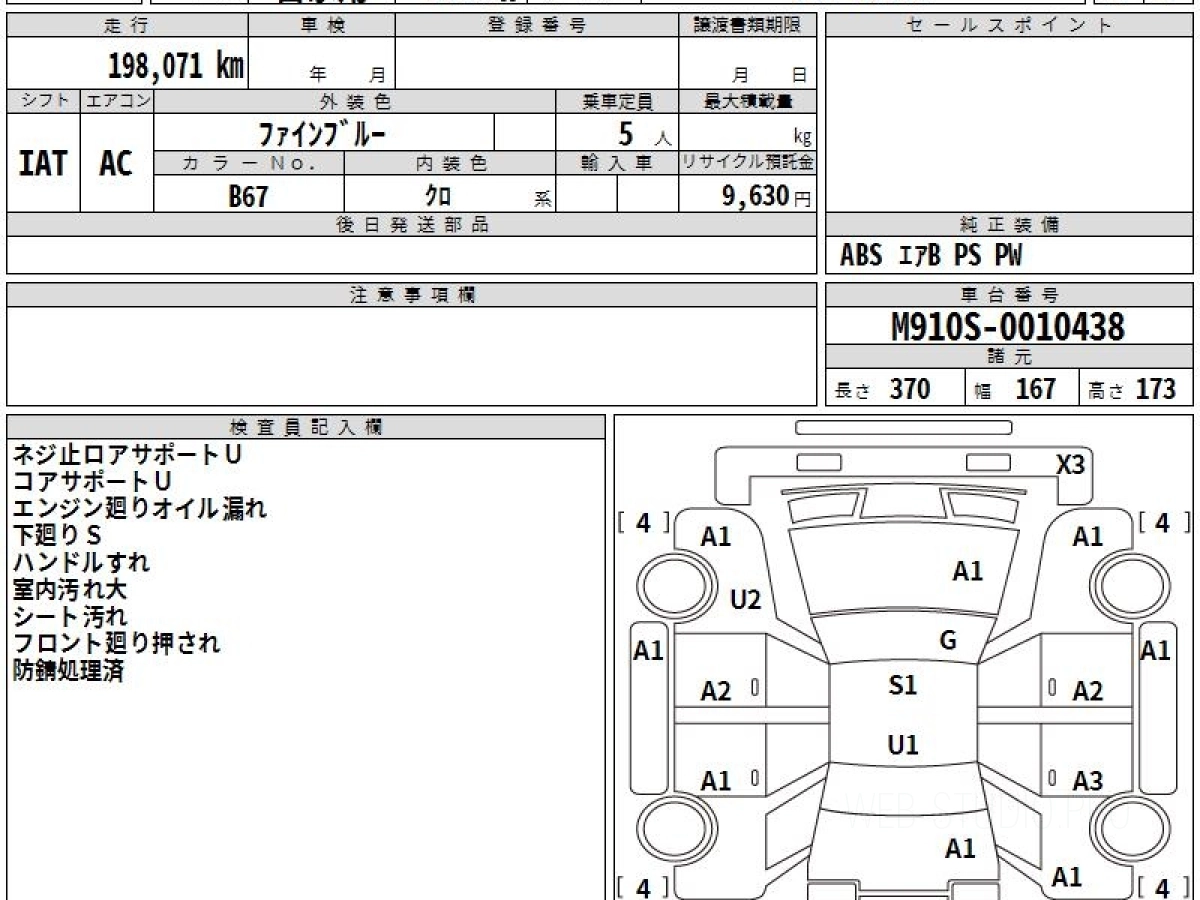Select the 走行 column header
This screenshot has width=1200, height=900.
[126, 26]
